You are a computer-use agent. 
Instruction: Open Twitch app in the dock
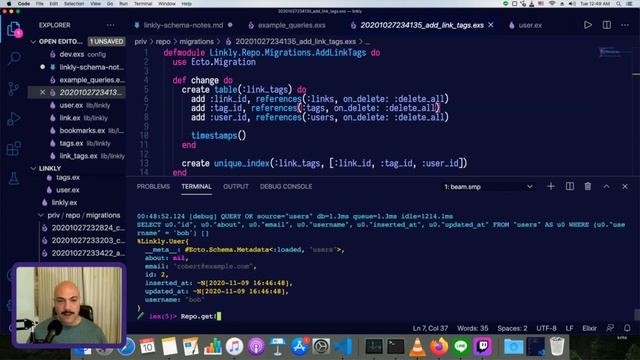coord(482,347)
